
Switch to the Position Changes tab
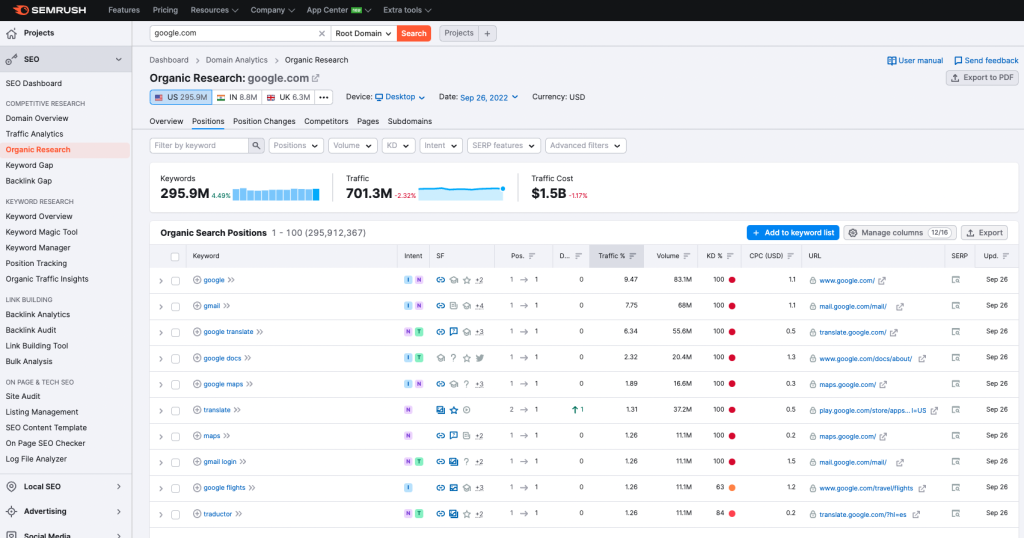(264, 121)
